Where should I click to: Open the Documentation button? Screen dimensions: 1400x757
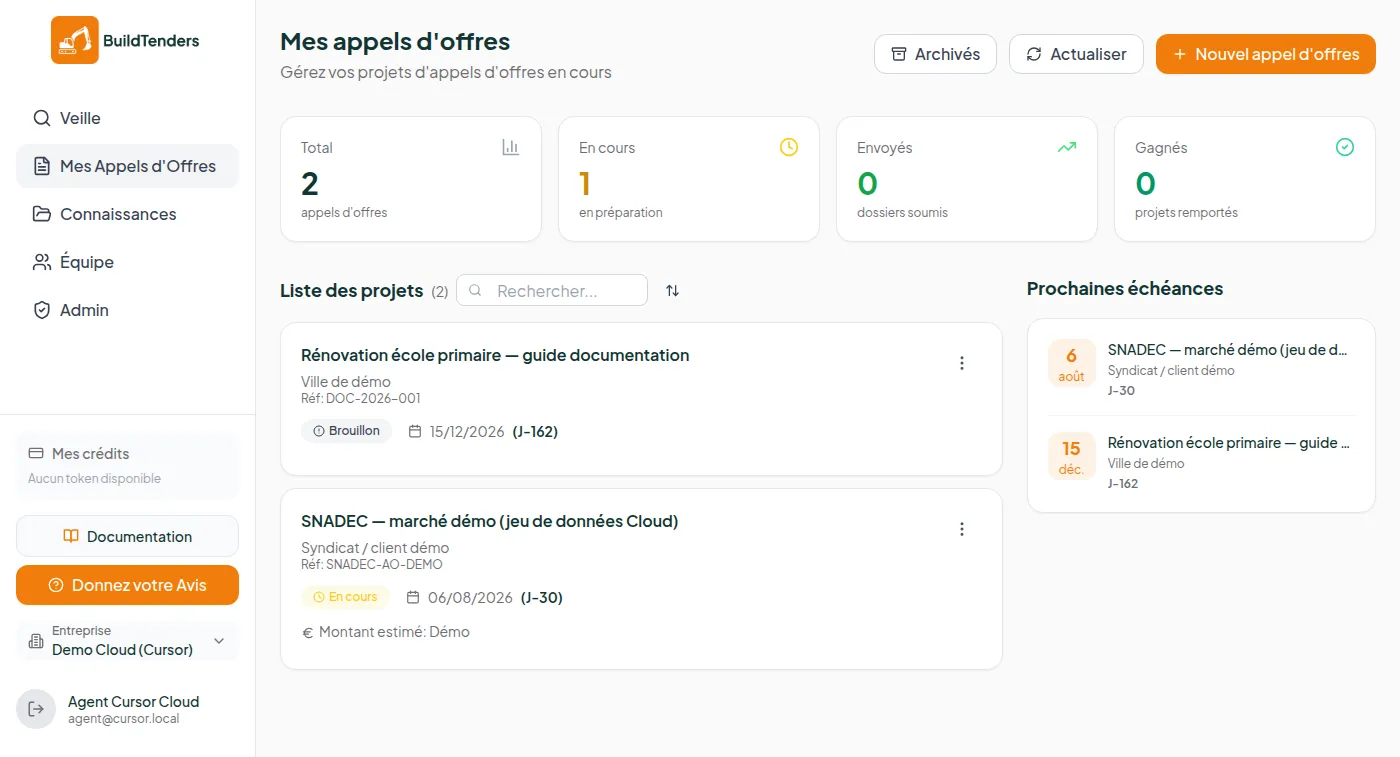127,536
